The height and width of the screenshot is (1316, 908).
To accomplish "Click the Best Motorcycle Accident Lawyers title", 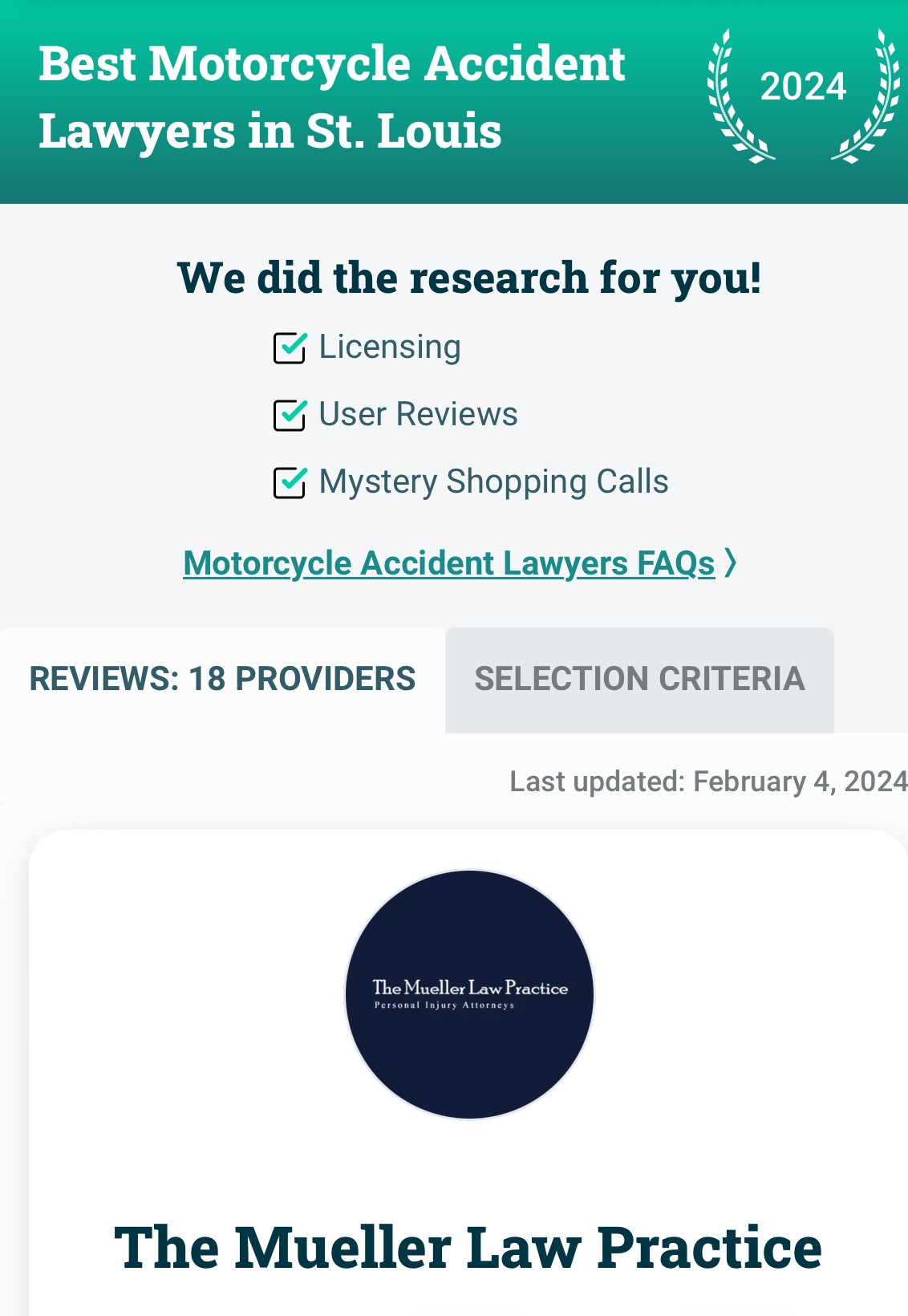I will pyautogui.click(x=332, y=98).
